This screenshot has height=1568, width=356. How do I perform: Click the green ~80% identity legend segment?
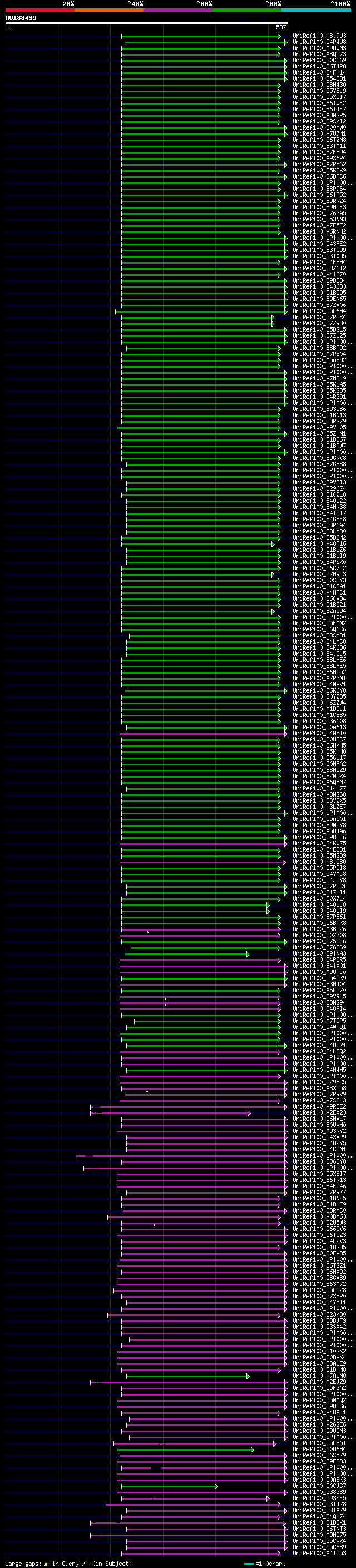pyautogui.click(x=247, y=10)
